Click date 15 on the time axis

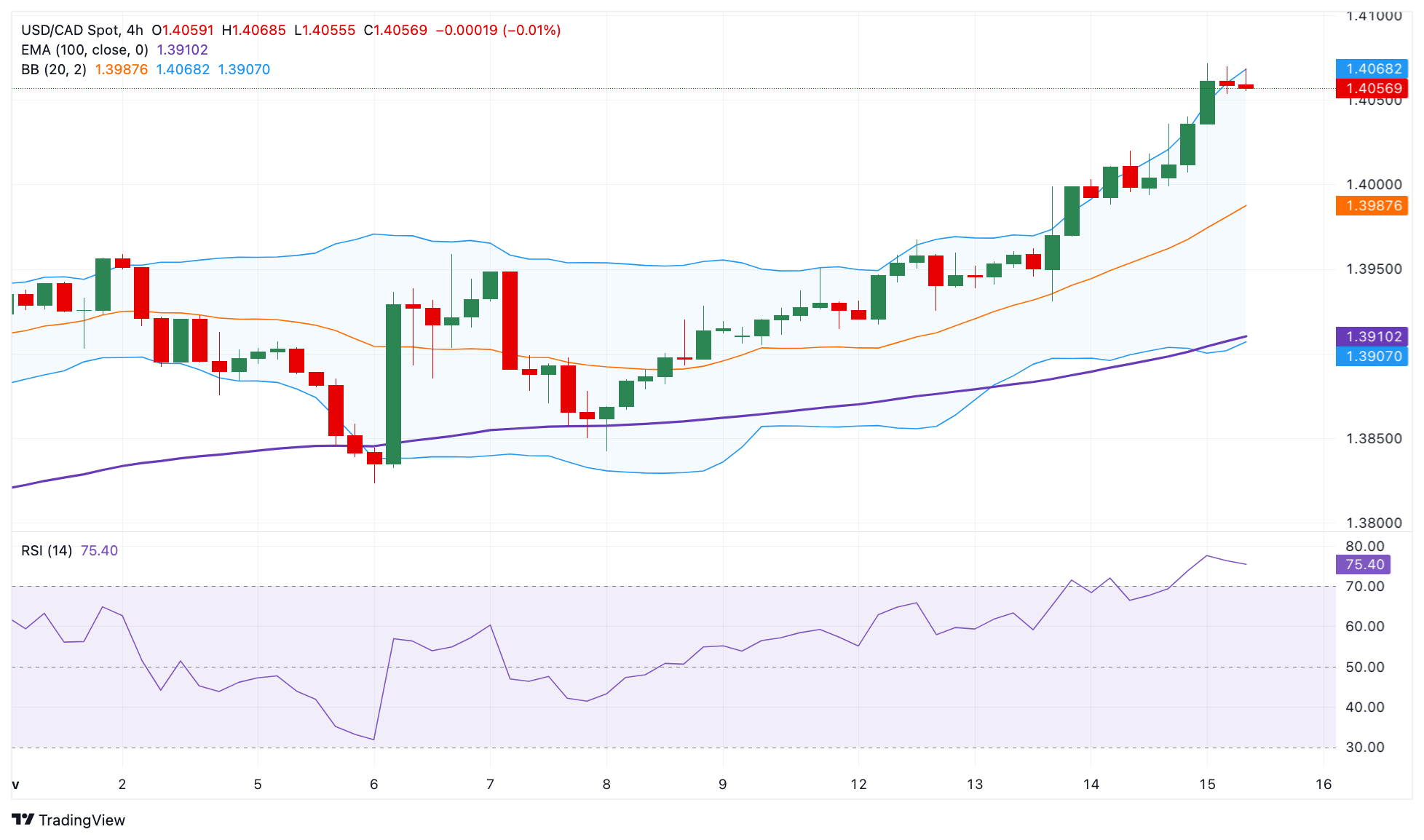click(x=1207, y=784)
